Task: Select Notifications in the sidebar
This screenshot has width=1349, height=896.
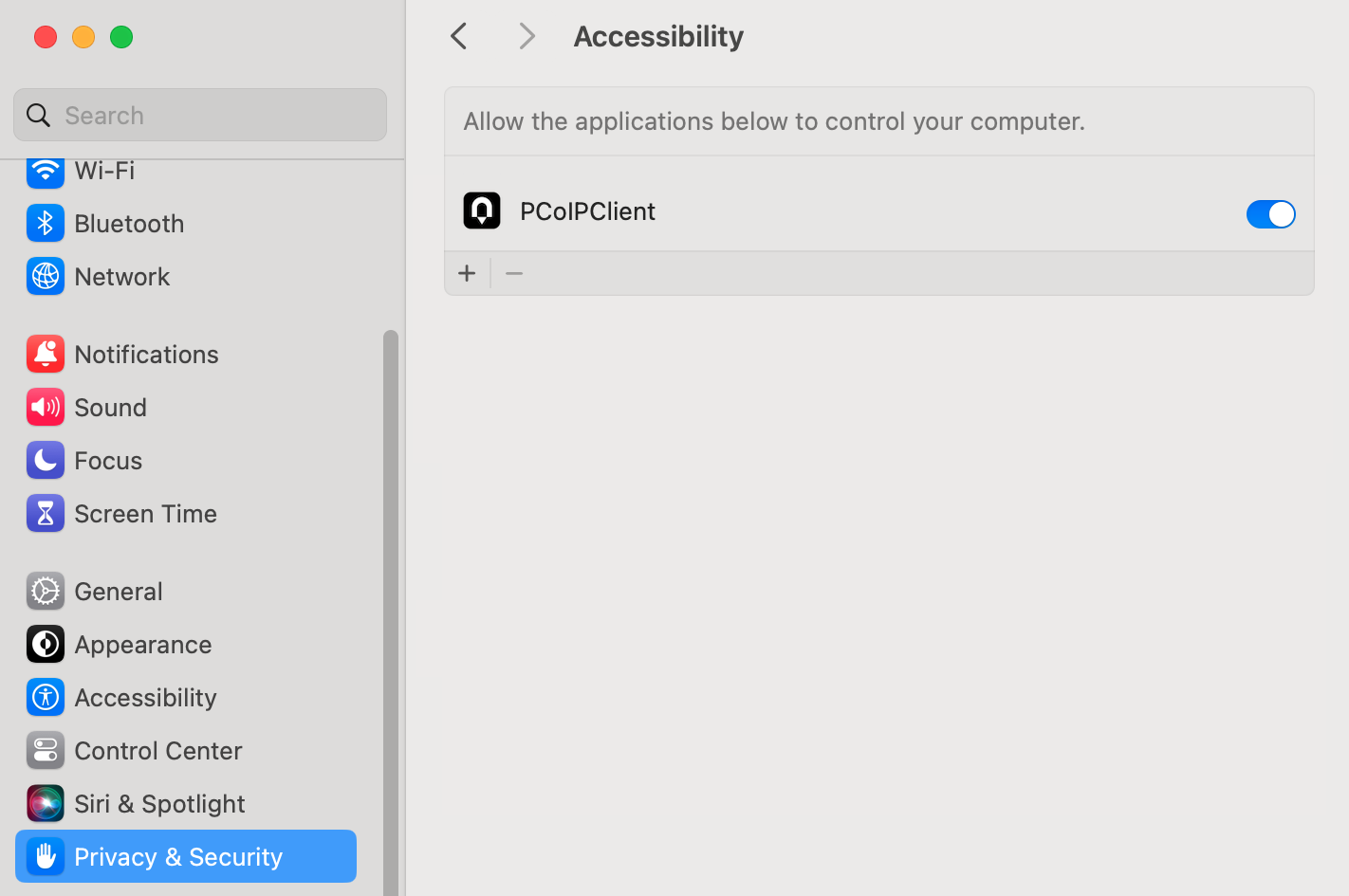Action: (186, 355)
